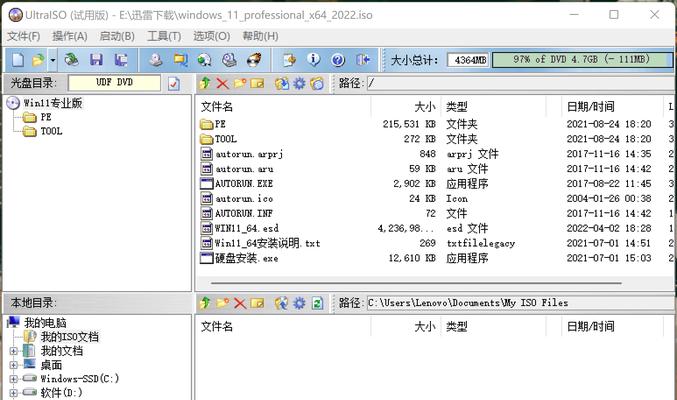Click the Mount to virtual drive icon
Image resolution: width=677 pixels, height=400 pixels.
(229, 60)
